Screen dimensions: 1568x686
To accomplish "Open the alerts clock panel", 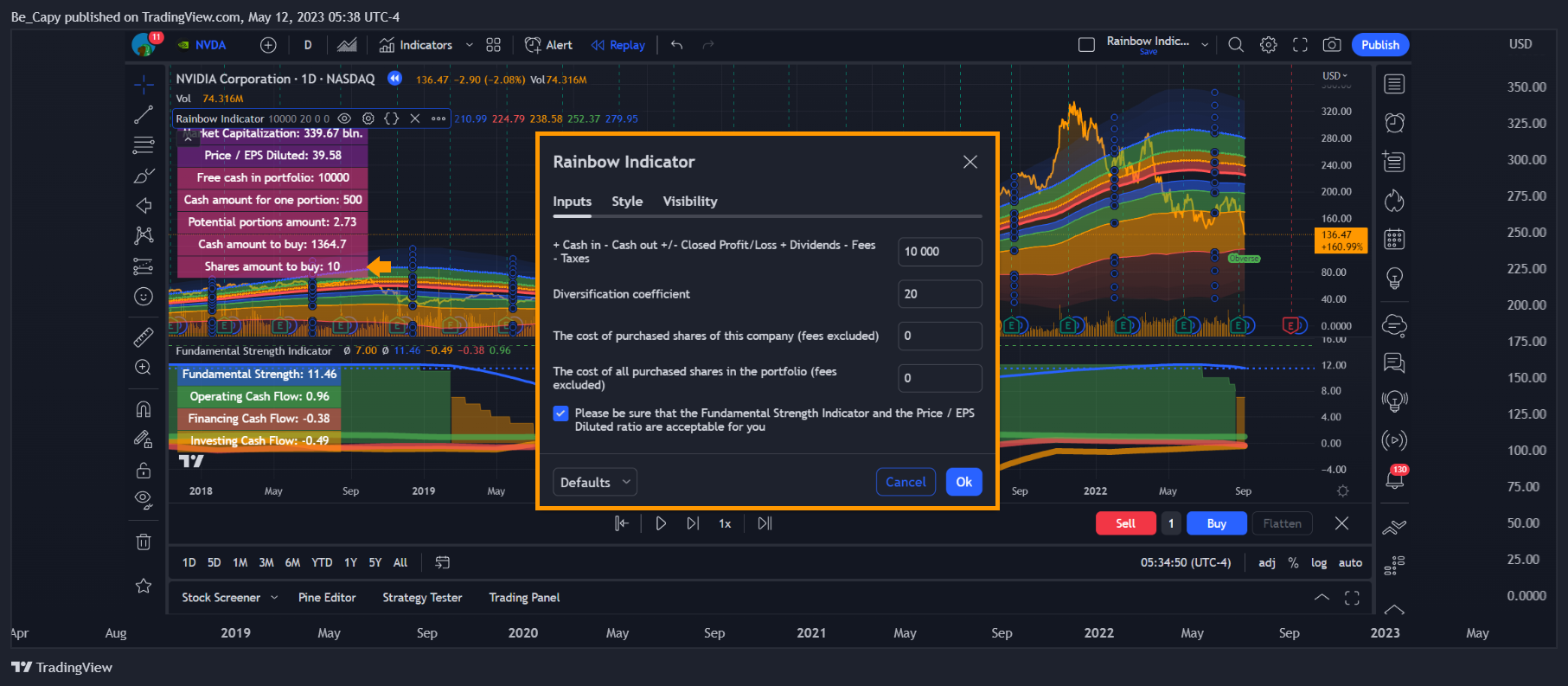I will click(x=1394, y=123).
